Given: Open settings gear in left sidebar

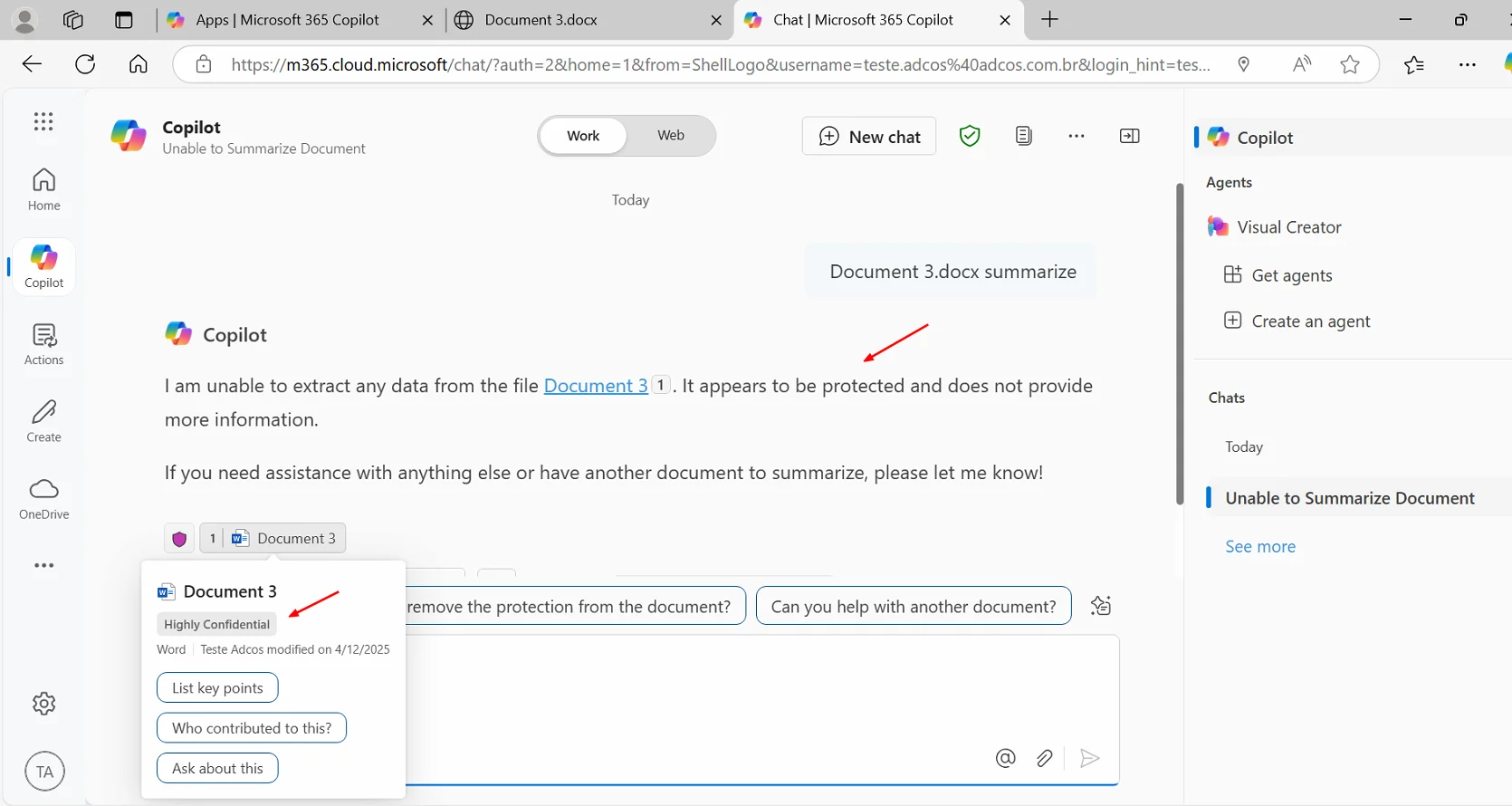Looking at the screenshot, I should pyautogui.click(x=43, y=704).
